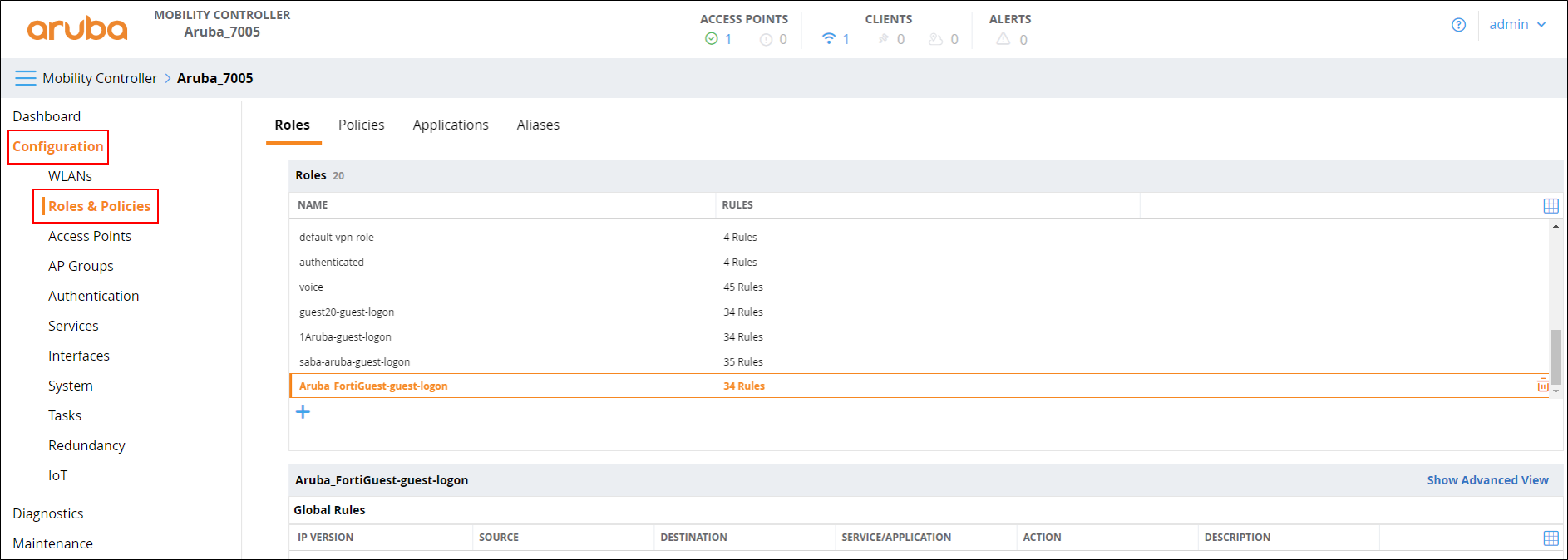This screenshot has height=560, width=1568.
Task: Click the access points up status icon
Action: 711,39
